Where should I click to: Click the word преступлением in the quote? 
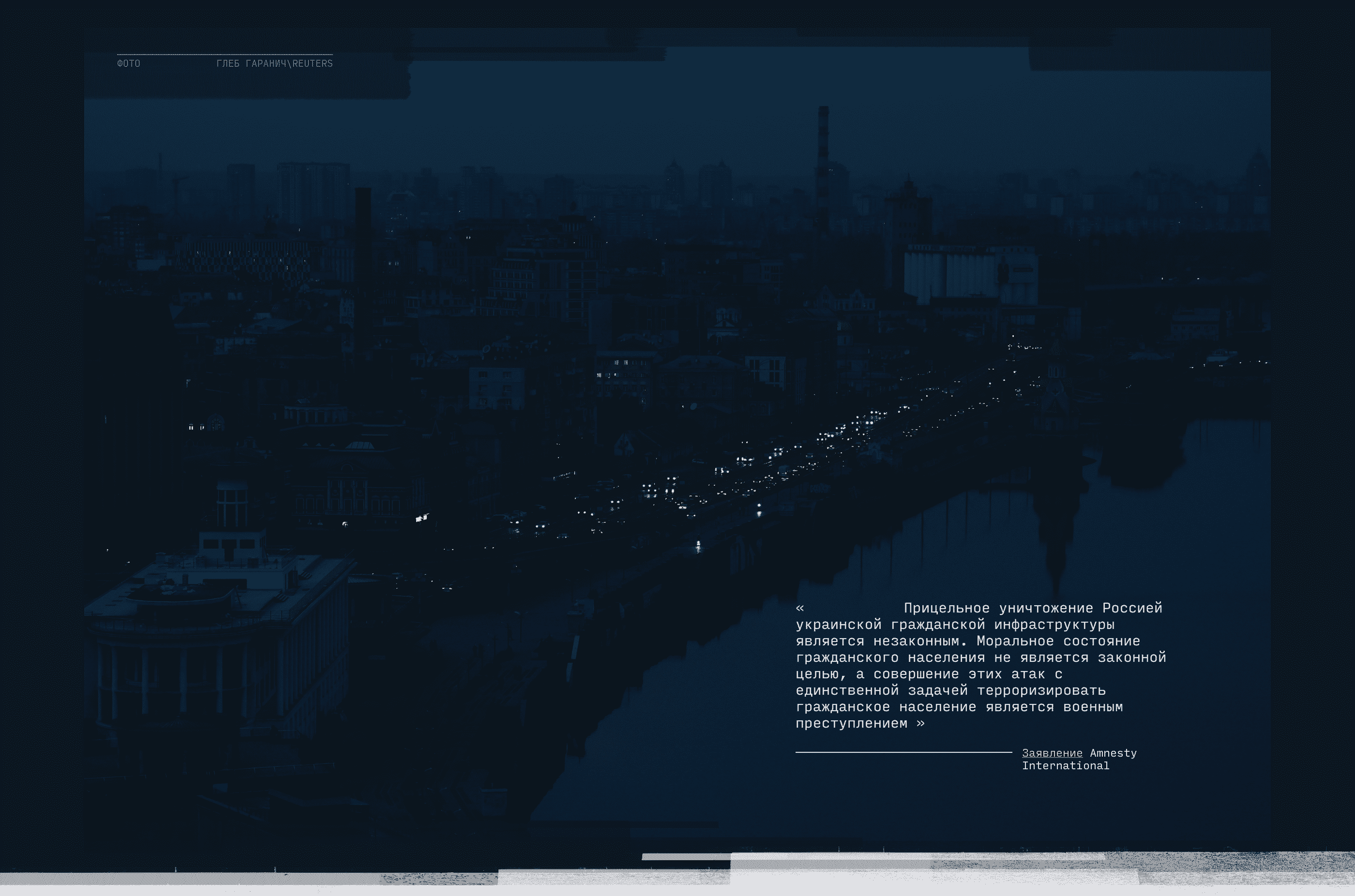pyautogui.click(x=852, y=723)
